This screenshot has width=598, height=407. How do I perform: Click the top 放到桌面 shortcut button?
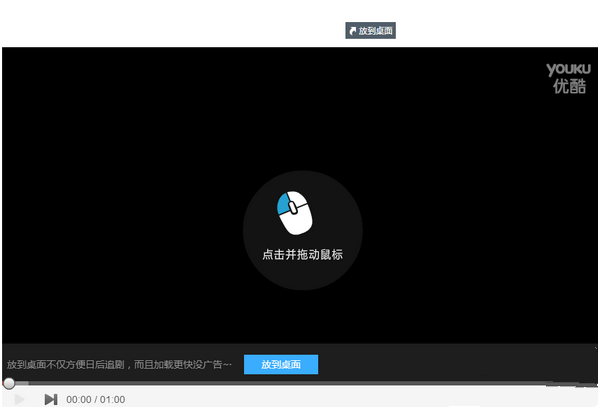tap(370, 31)
